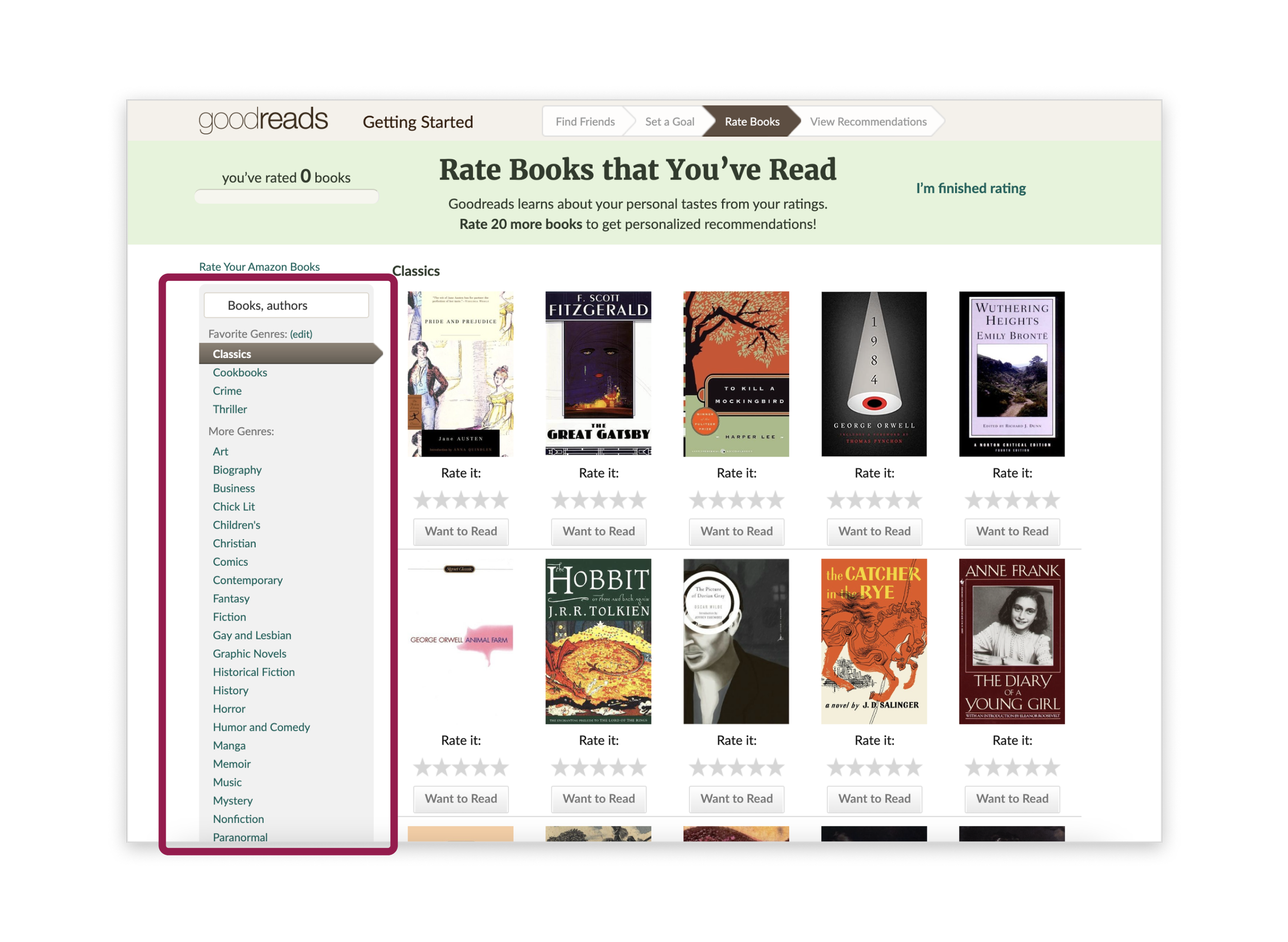Screen dimensions: 1288x942
Task: Switch to the Set a Goal step
Action: point(670,122)
